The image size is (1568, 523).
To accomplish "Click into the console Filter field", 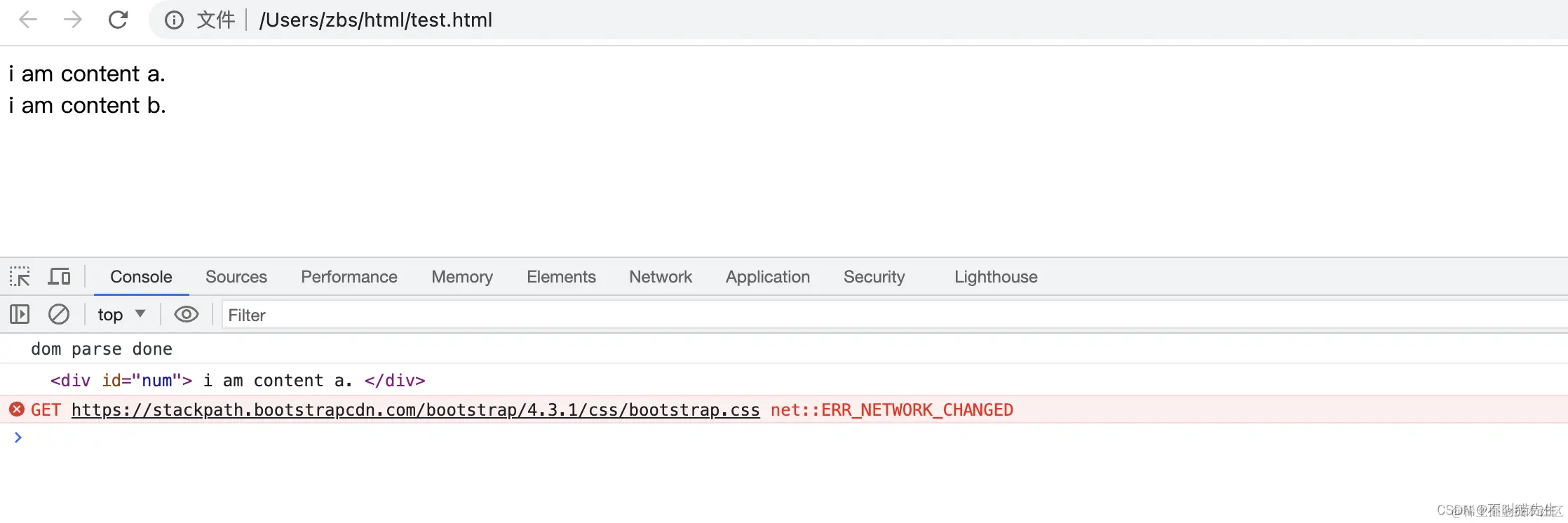I will [x=895, y=315].
